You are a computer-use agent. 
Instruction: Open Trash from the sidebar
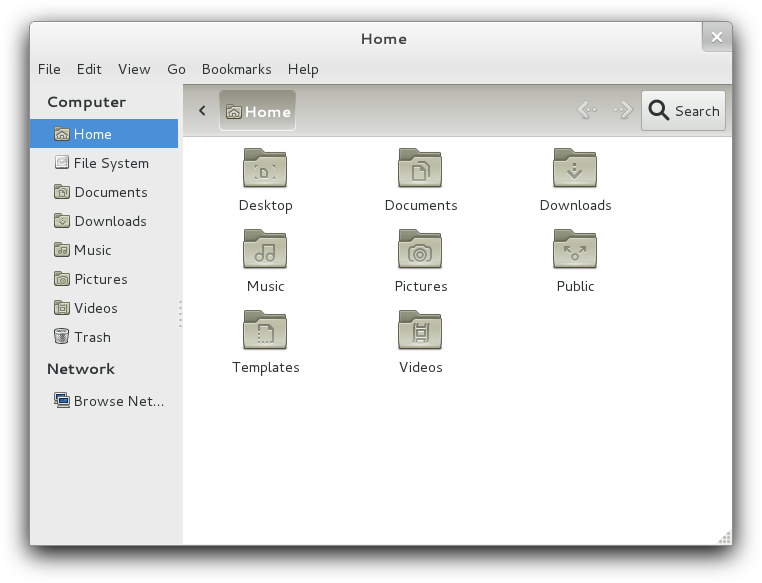pyautogui.click(x=104, y=337)
